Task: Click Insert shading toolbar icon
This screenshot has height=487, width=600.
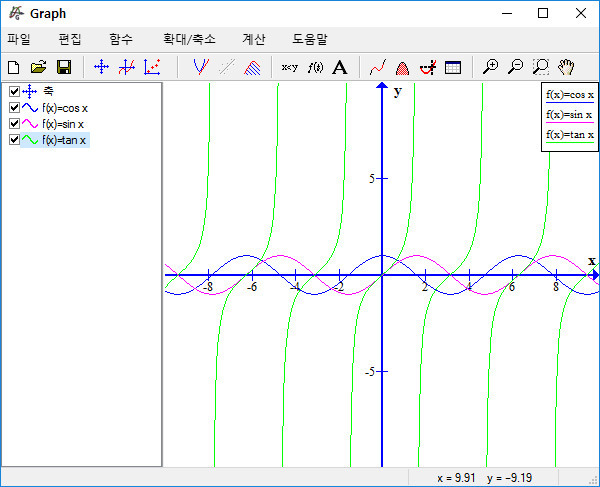Action: pos(252,67)
